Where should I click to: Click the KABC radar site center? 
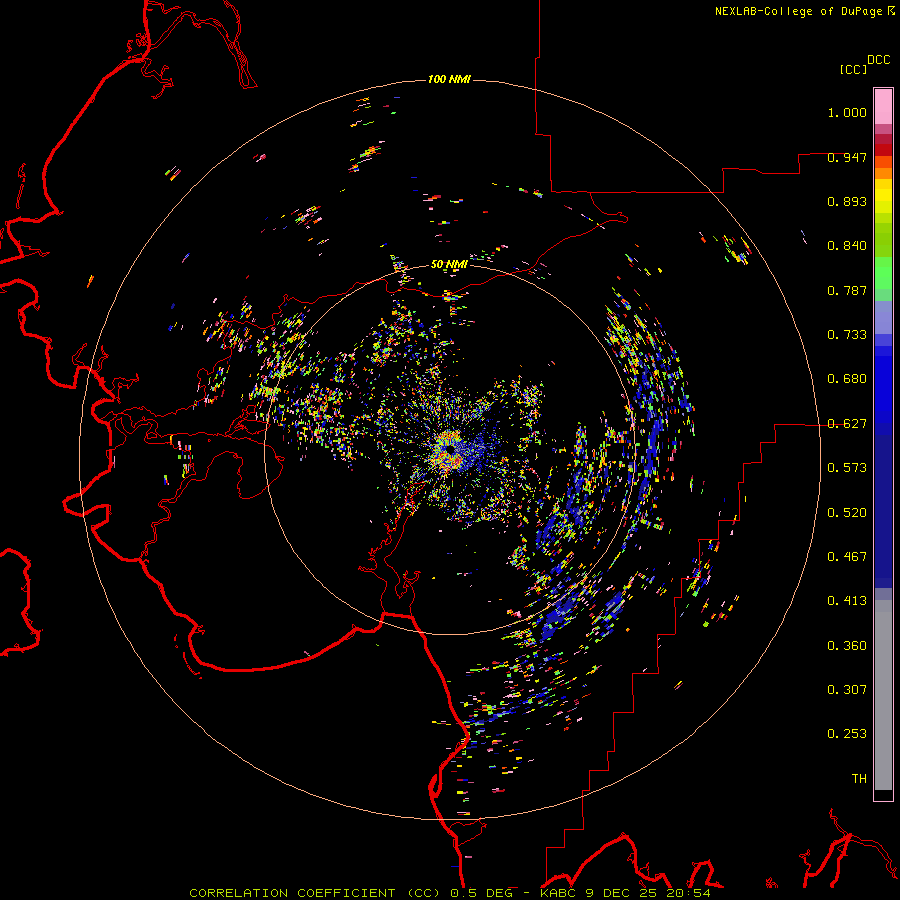click(450, 449)
